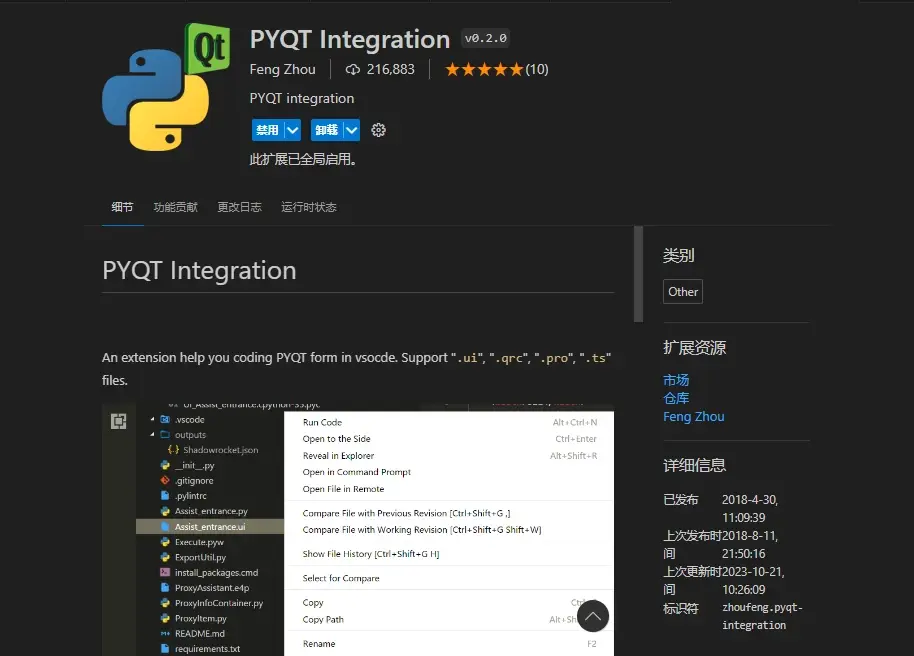Click the download count cloud icon
Screen dimensions: 914x656
(x=353, y=69)
